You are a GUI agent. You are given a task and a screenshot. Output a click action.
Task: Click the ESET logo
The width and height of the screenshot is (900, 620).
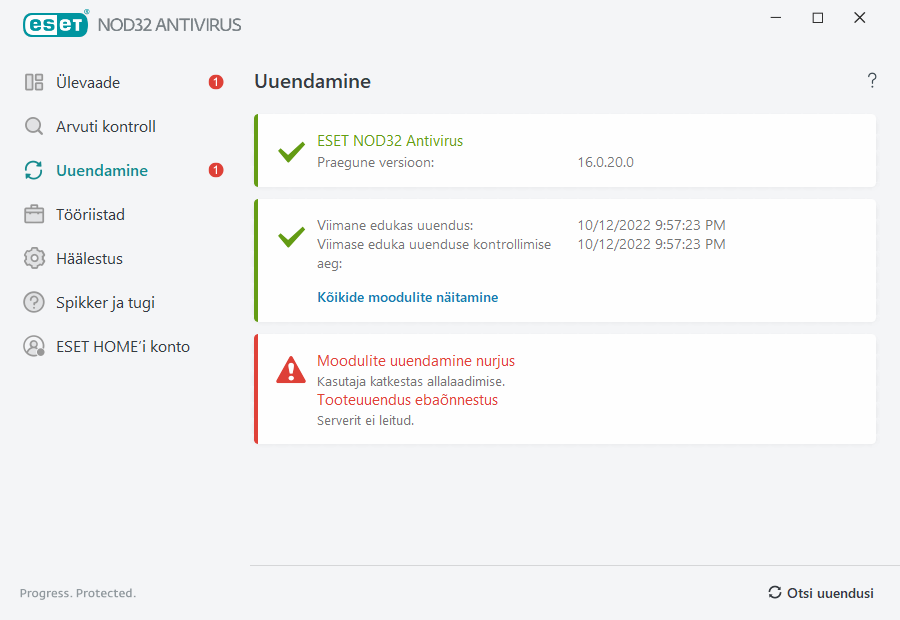[x=55, y=24]
